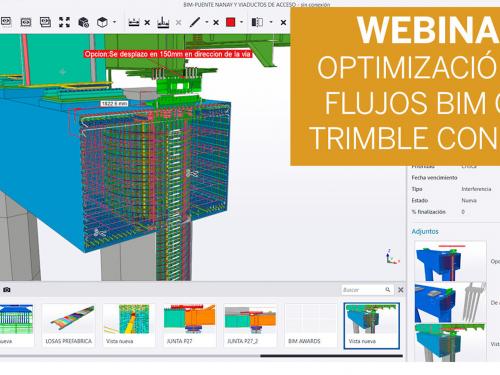Open the second attachment thumbnail with piles

pyautogui.click(x=450, y=303)
